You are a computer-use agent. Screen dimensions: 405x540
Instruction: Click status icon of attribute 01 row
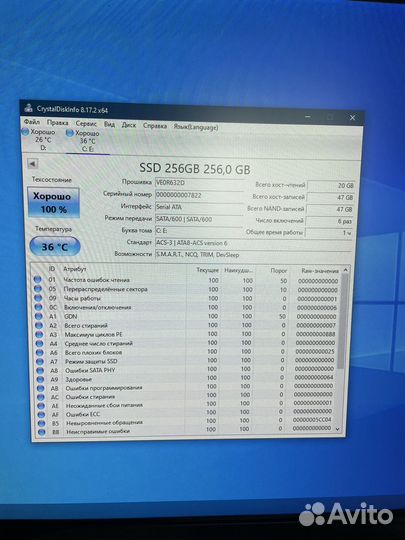pyautogui.click(x=38, y=279)
